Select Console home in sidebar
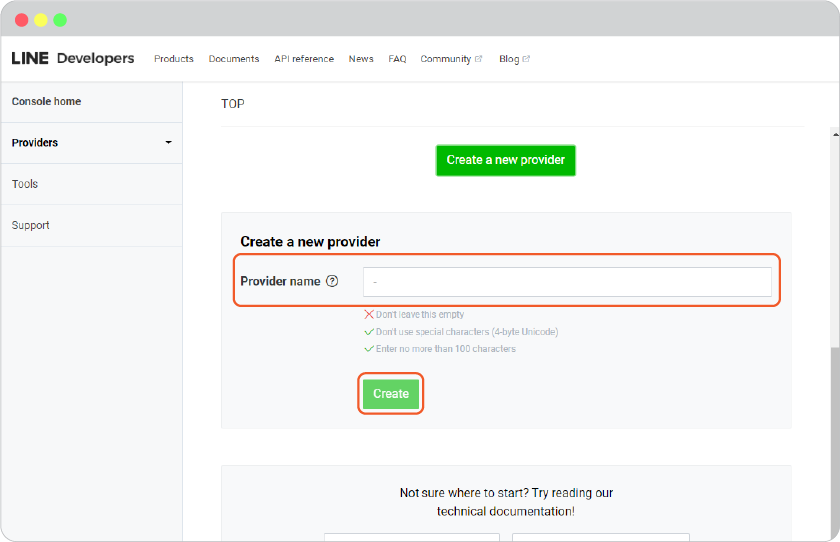Image resolution: width=840 pixels, height=542 pixels. (x=92, y=102)
